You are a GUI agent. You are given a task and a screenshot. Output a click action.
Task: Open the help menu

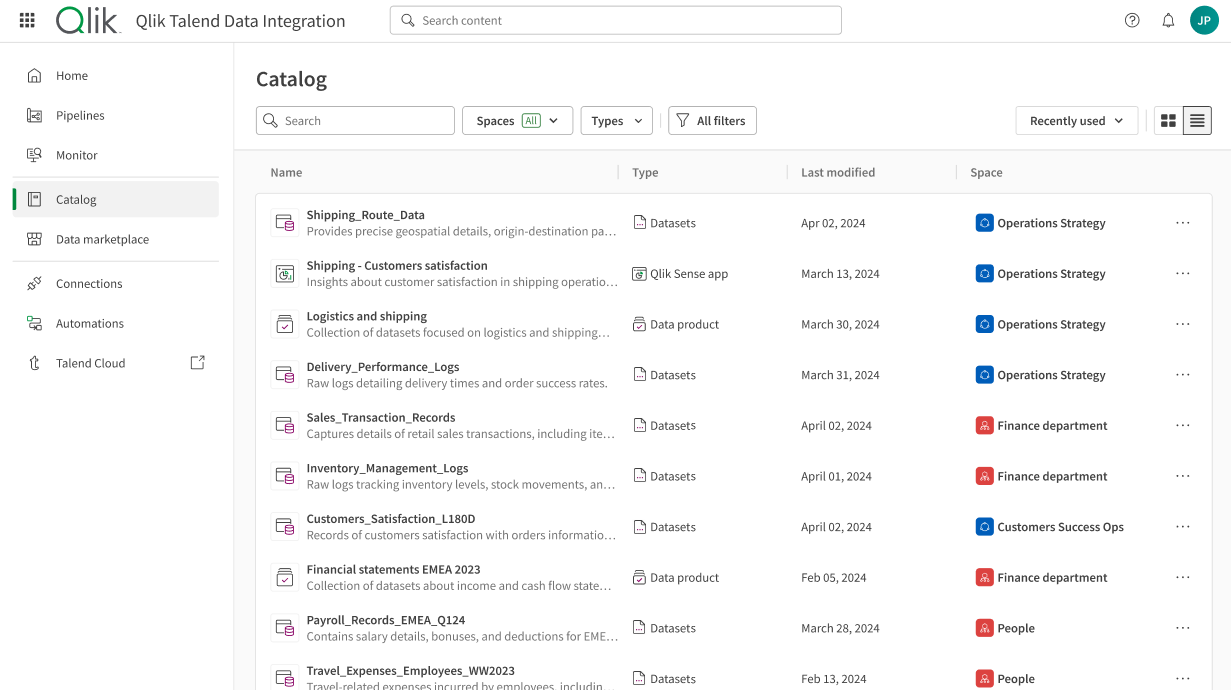click(x=1131, y=19)
